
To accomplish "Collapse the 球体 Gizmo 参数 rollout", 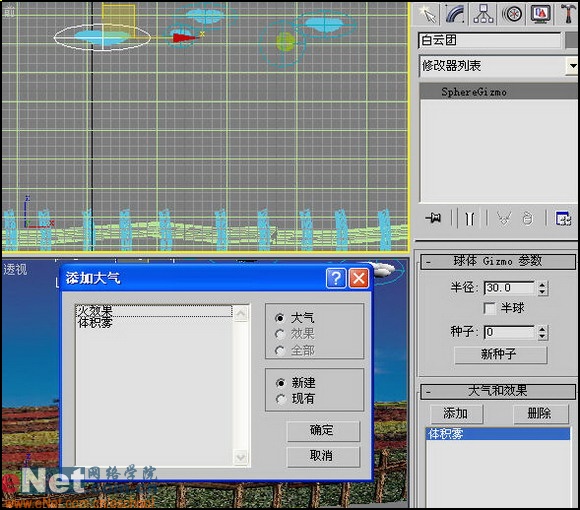I will click(498, 261).
